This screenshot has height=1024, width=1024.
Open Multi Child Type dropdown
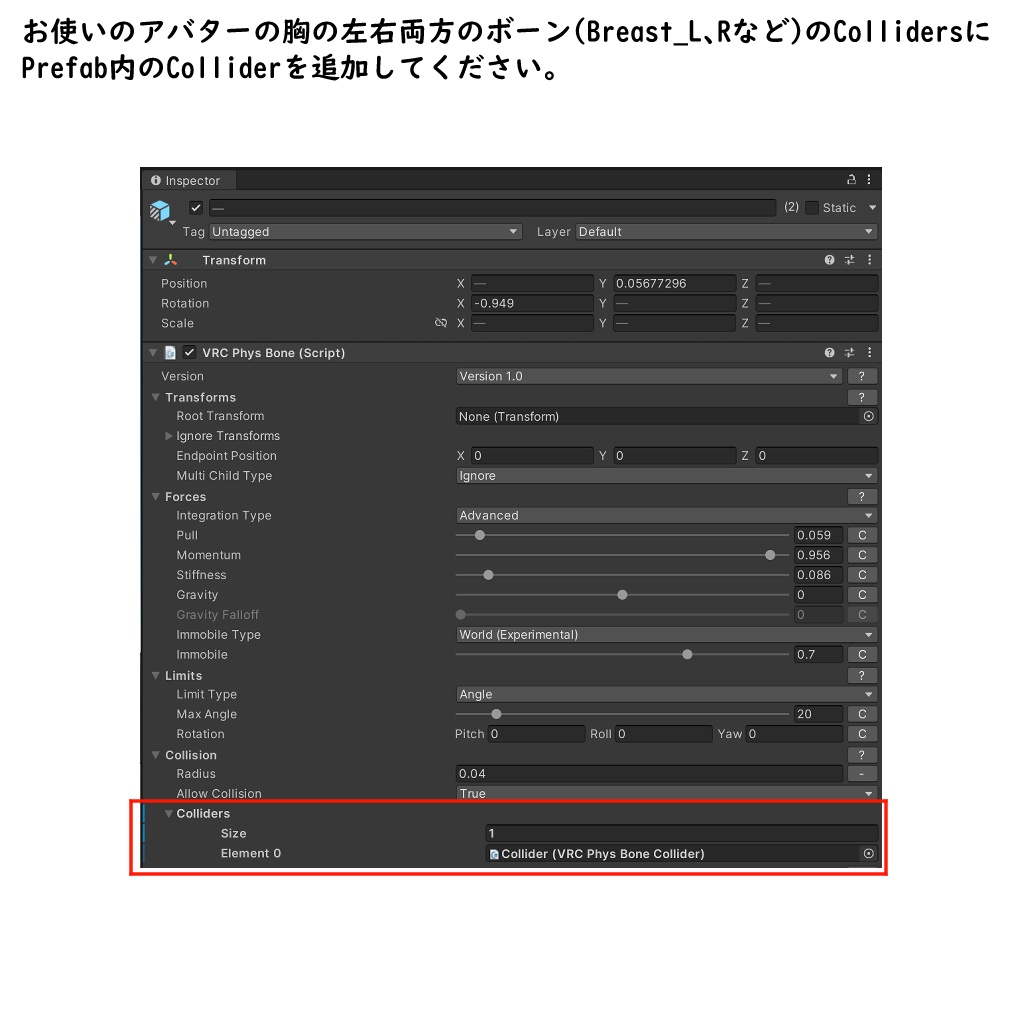pyautogui.click(x=666, y=475)
